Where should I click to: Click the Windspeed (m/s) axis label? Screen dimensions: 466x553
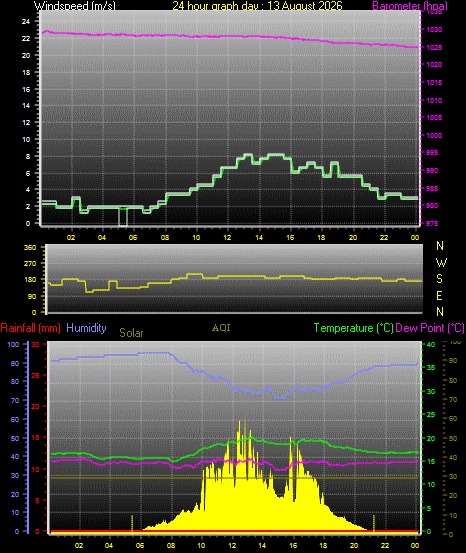(74, 5)
